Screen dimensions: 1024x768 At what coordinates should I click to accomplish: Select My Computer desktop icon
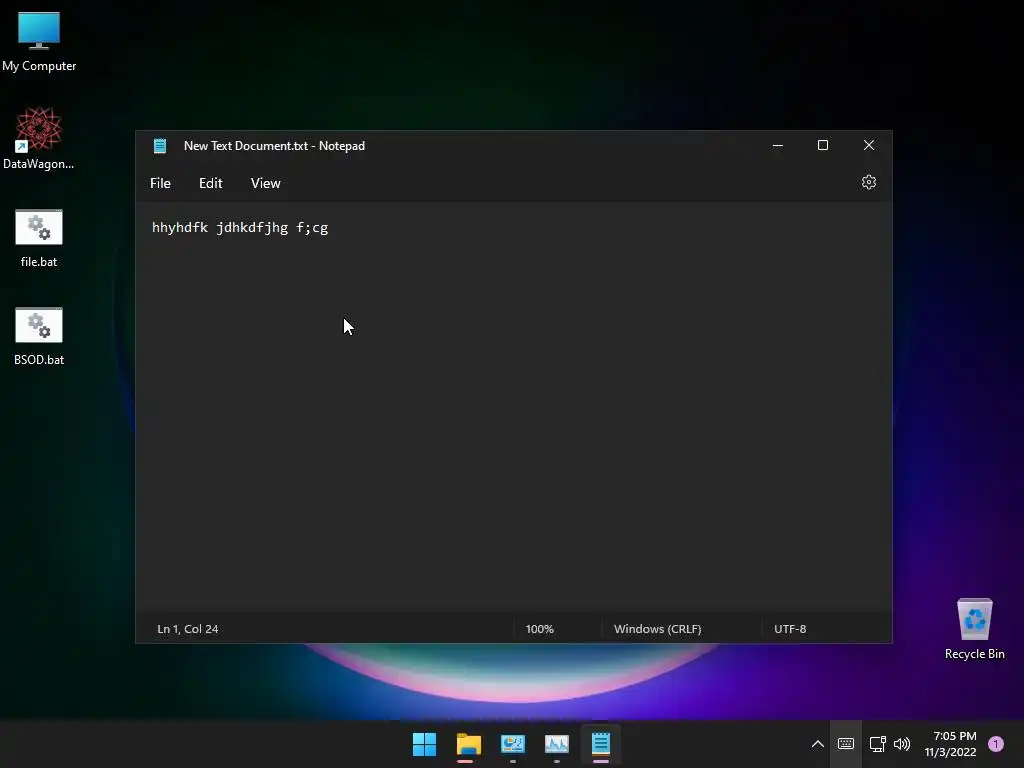coord(39,42)
